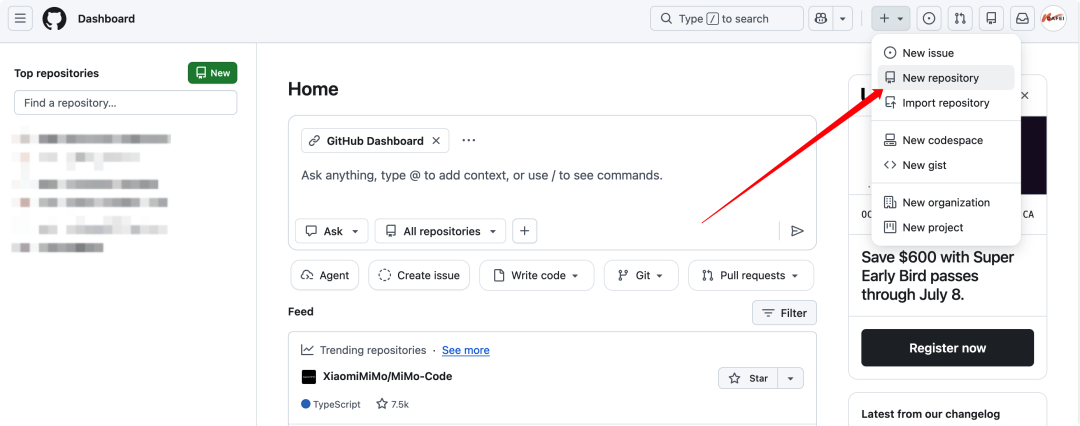
Task: Open the Issues icon in header
Action: click(928, 19)
